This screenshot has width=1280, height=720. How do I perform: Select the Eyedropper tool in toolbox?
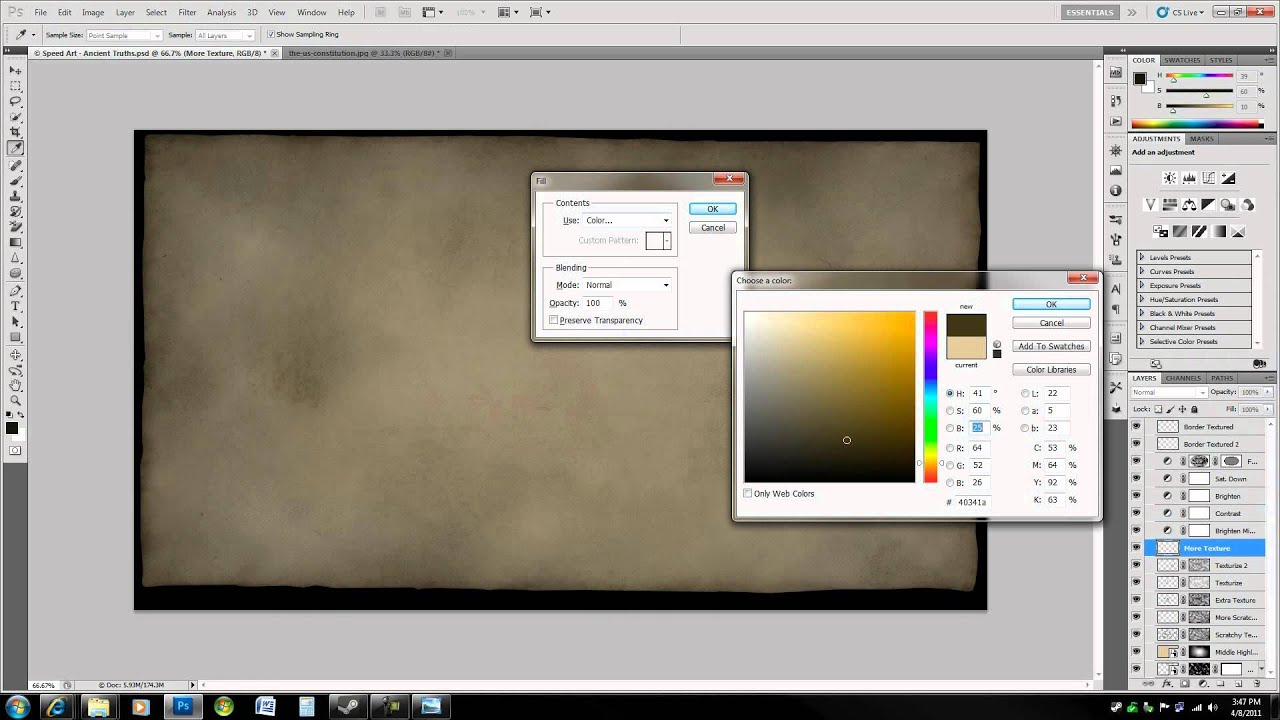tap(16, 148)
